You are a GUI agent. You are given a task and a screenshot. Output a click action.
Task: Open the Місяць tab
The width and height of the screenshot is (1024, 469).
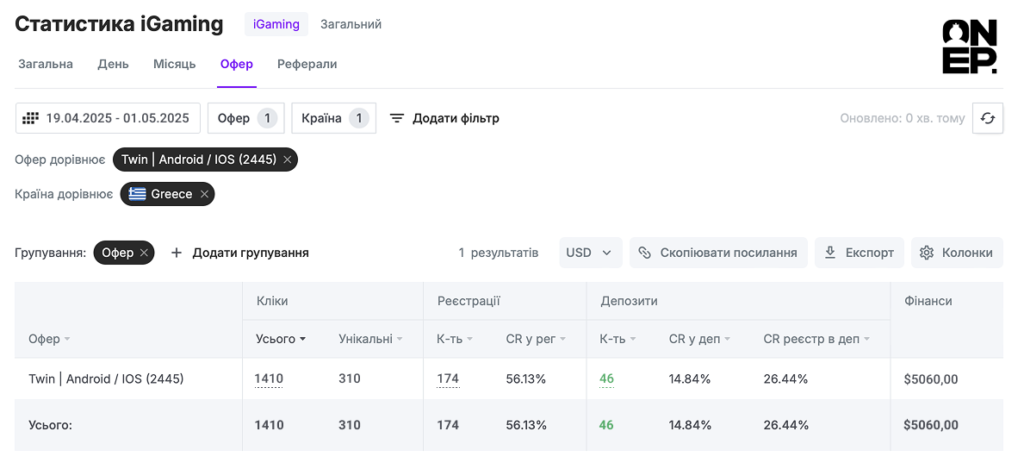(174, 64)
